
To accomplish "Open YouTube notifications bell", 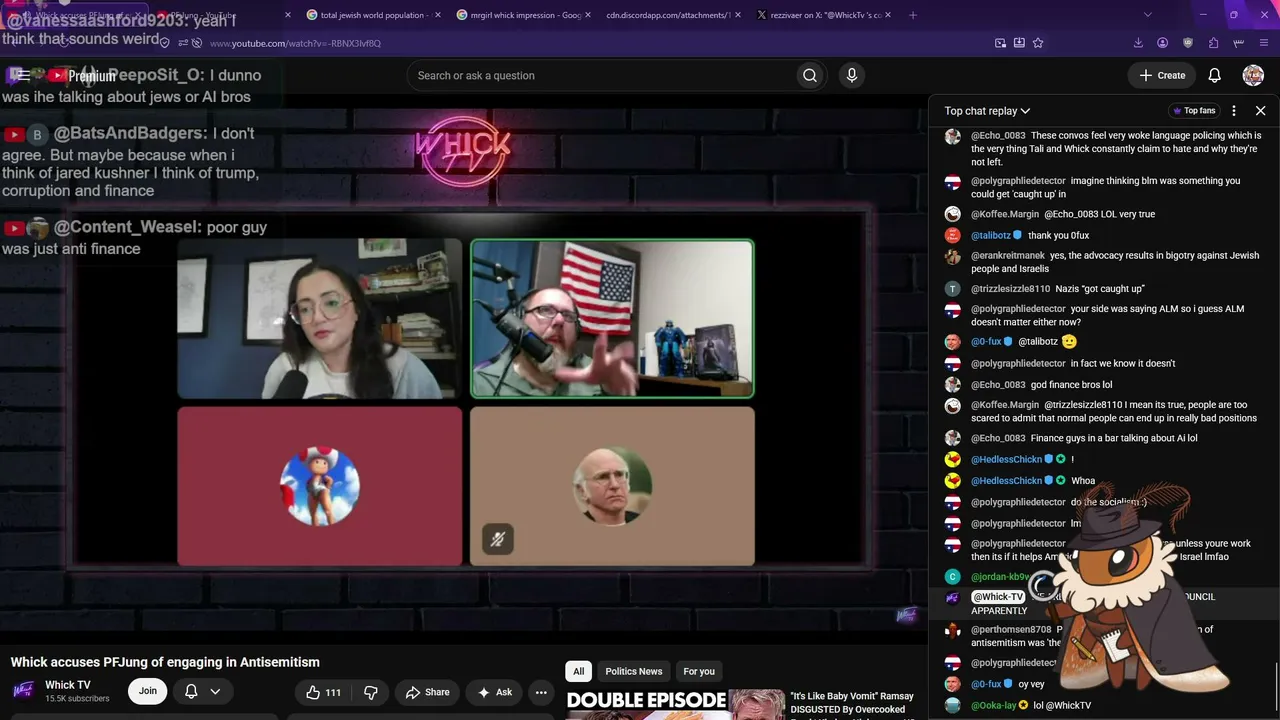I will click(1214, 75).
